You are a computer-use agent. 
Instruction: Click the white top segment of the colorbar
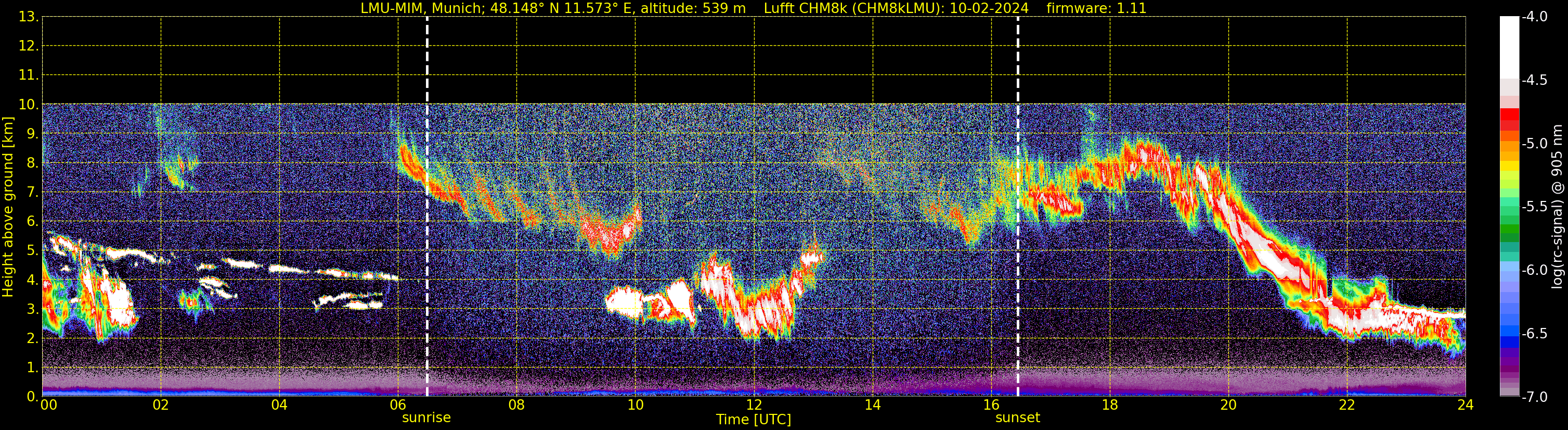click(1509, 47)
